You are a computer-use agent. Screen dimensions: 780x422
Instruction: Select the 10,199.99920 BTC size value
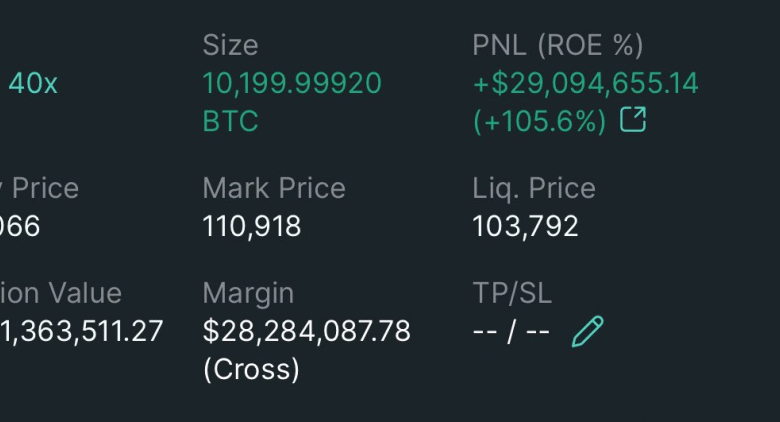(x=292, y=102)
